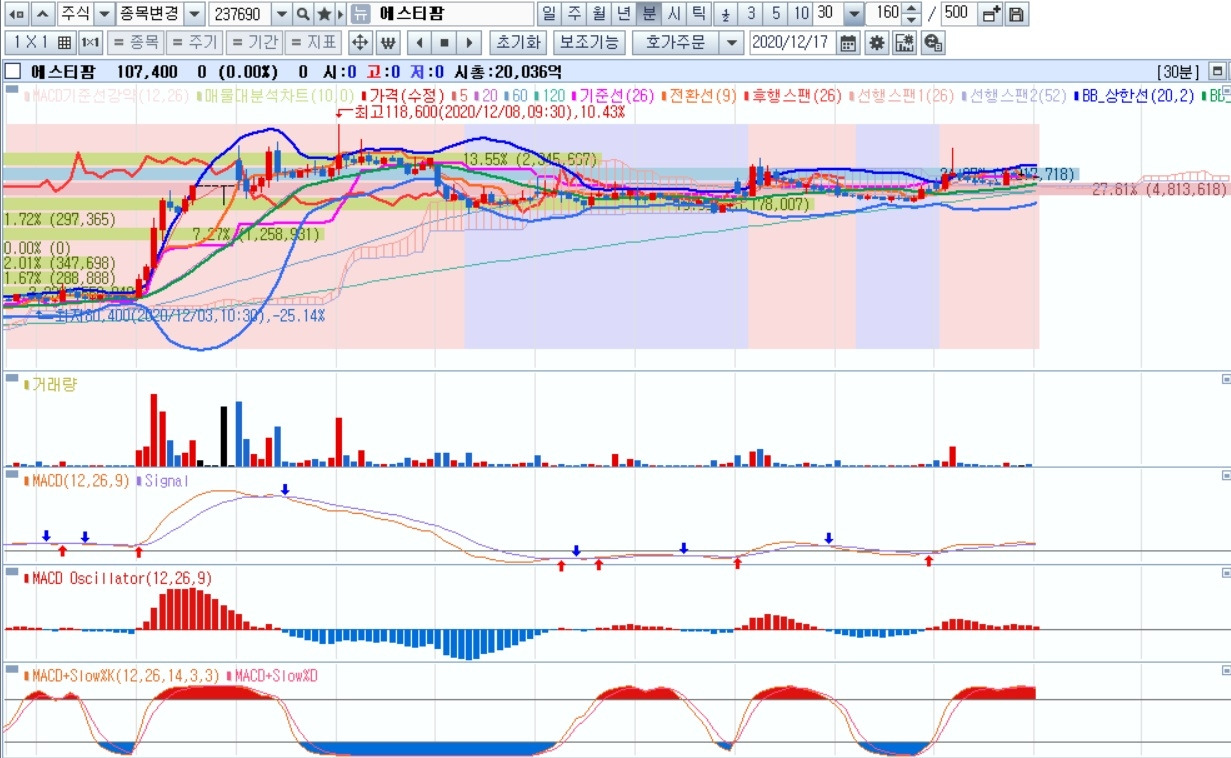This screenshot has width=1231, height=758.
Task: Switch to monthly (월) period
Action: [x=600, y=14]
